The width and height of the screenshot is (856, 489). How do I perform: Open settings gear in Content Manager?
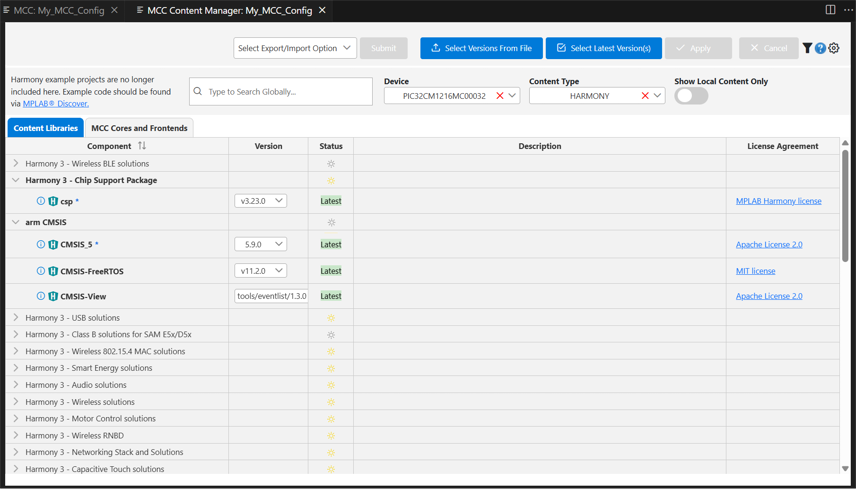click(x=834, y=48)
